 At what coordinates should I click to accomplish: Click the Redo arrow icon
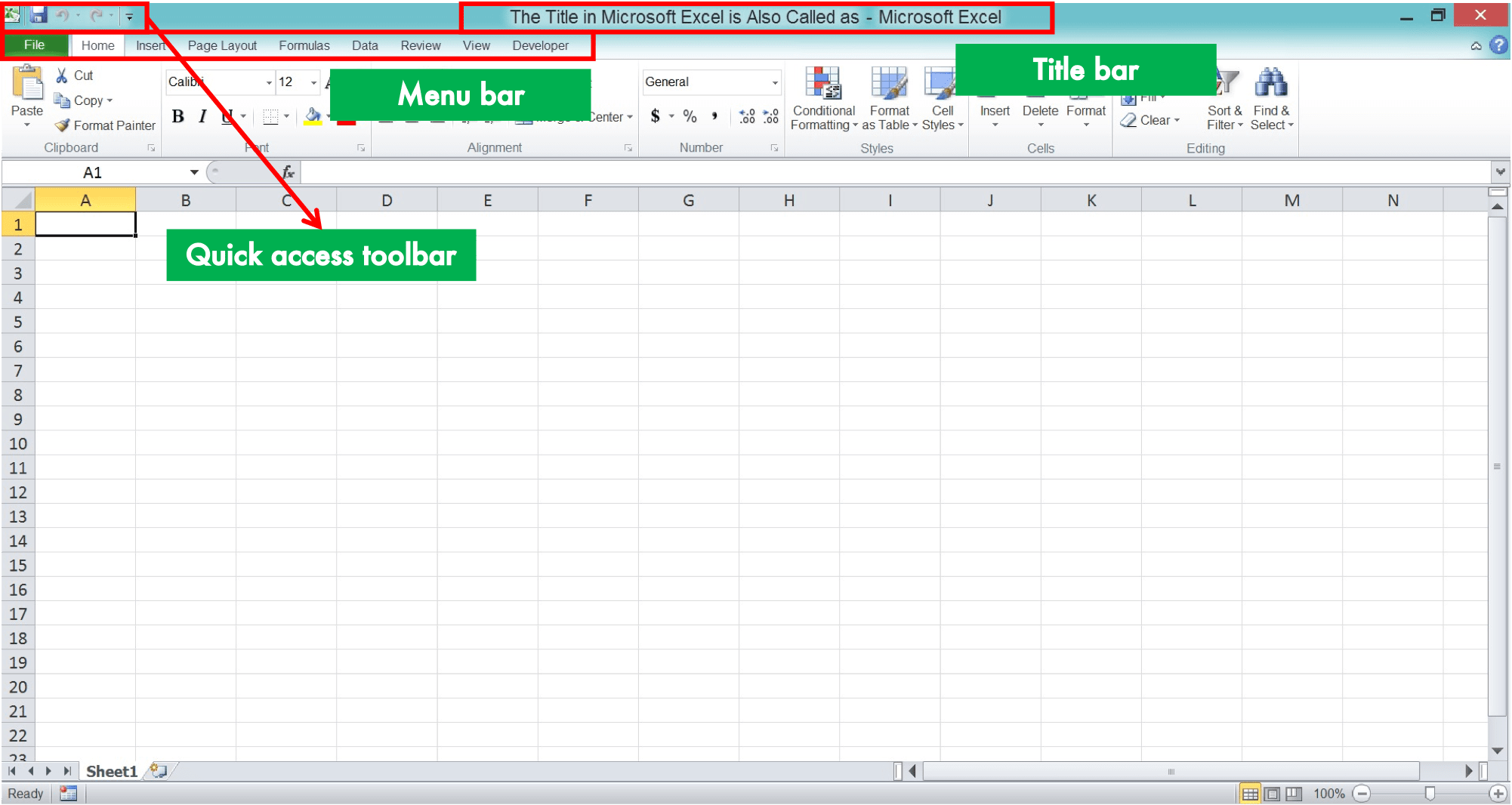(96, 15)
